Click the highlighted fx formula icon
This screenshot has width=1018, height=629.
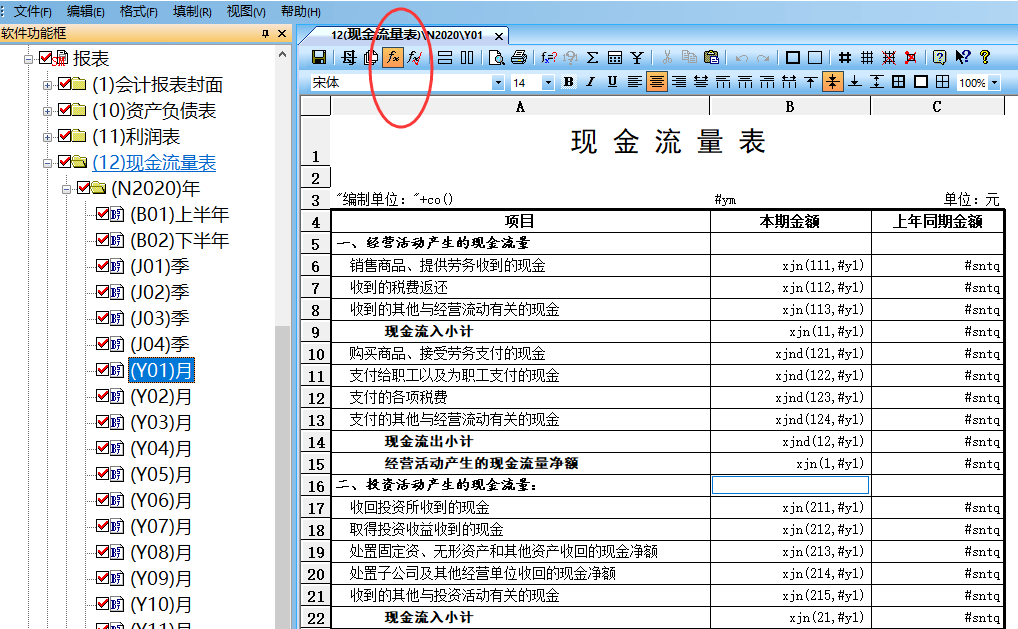tap(393, 58)
